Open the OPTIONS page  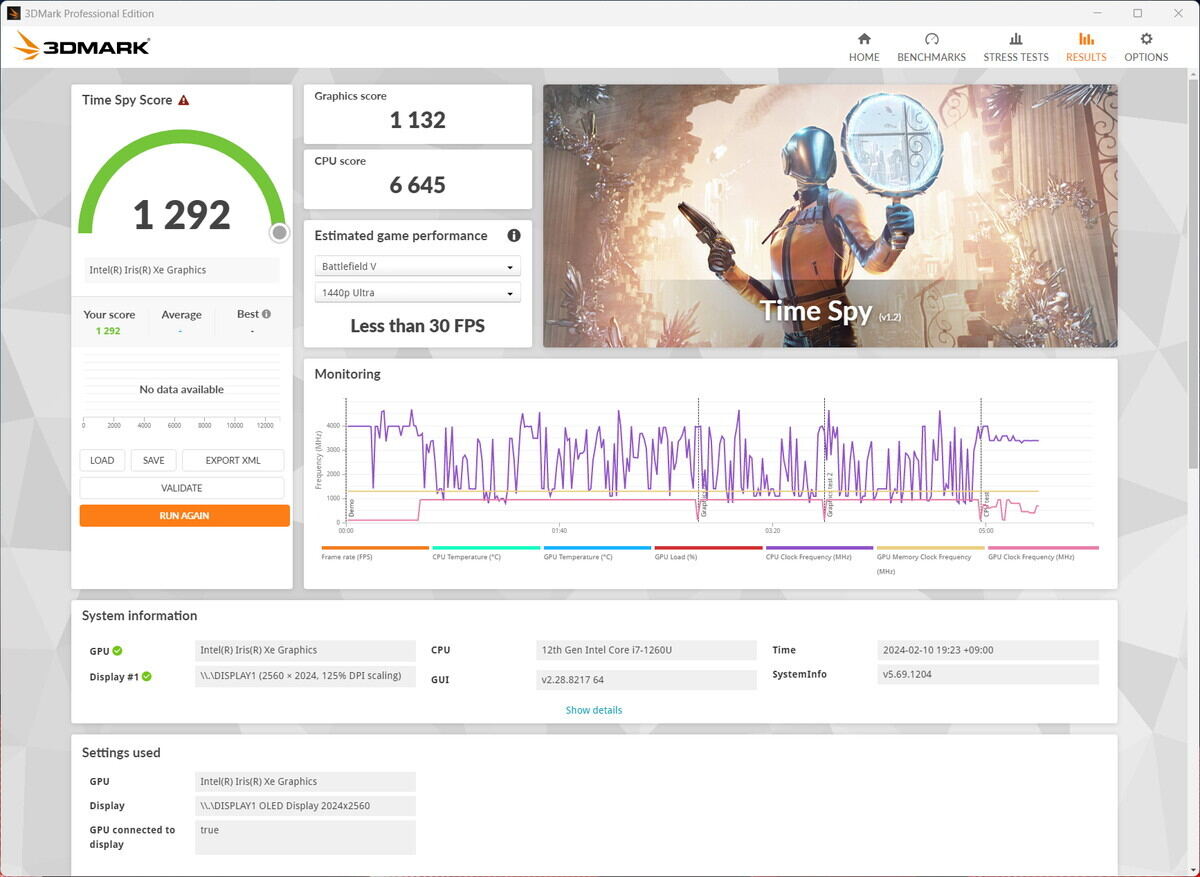(x=1146, y=47)
